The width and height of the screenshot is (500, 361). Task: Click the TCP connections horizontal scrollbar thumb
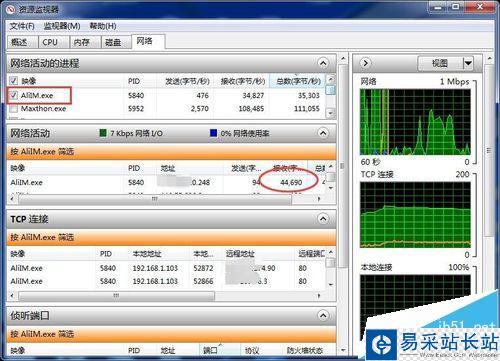pos(117,295)
